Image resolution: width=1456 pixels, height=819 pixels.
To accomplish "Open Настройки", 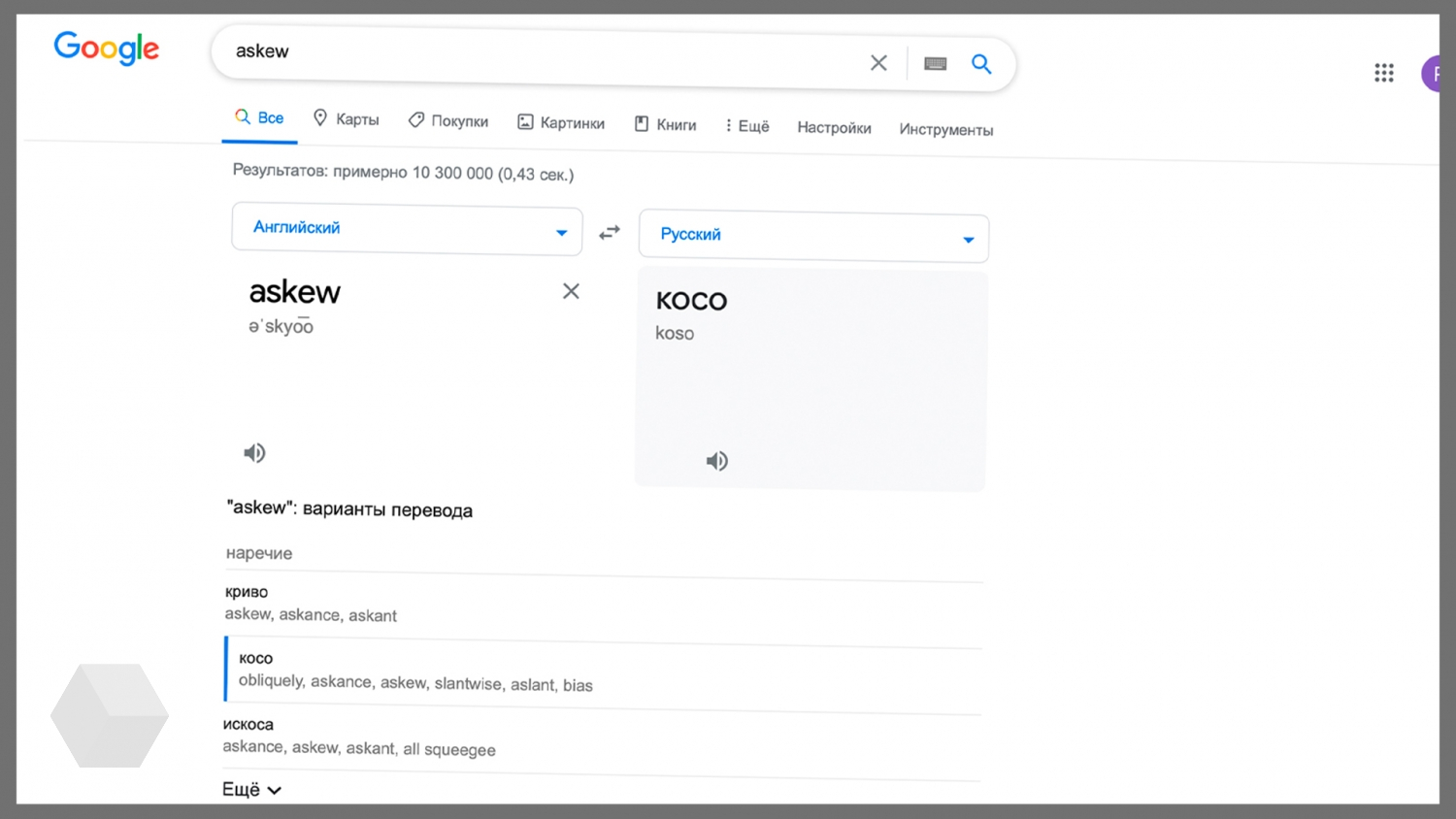I will [x=835, y=127].
